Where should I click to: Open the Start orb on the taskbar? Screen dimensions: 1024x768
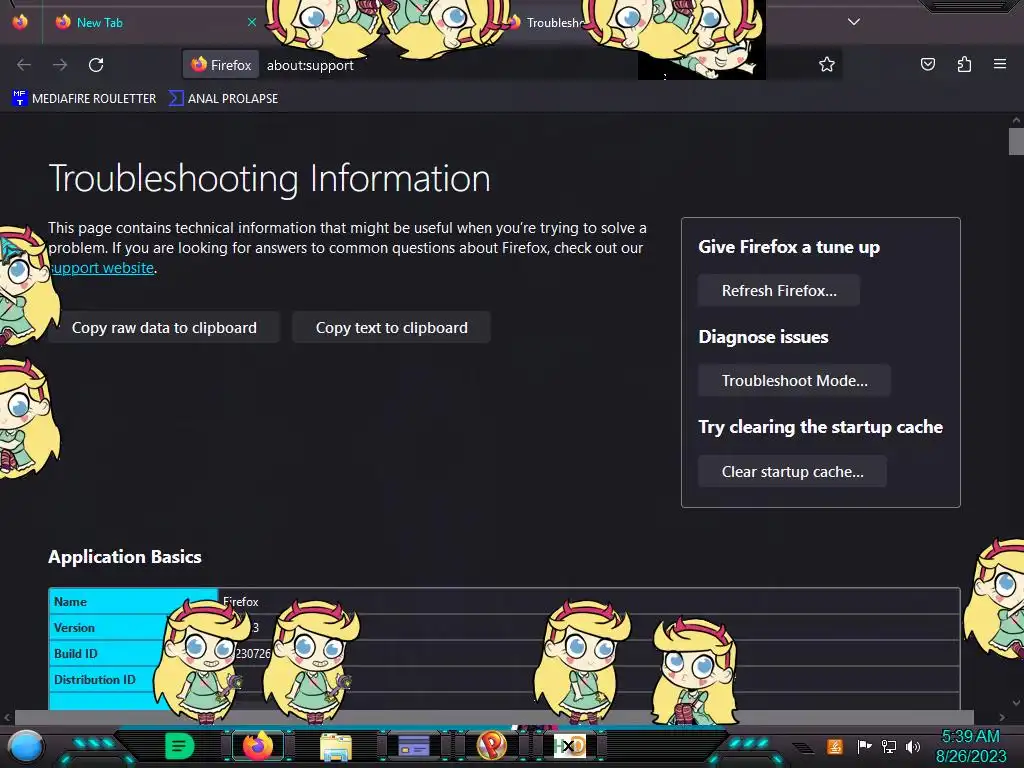[26, 746]
